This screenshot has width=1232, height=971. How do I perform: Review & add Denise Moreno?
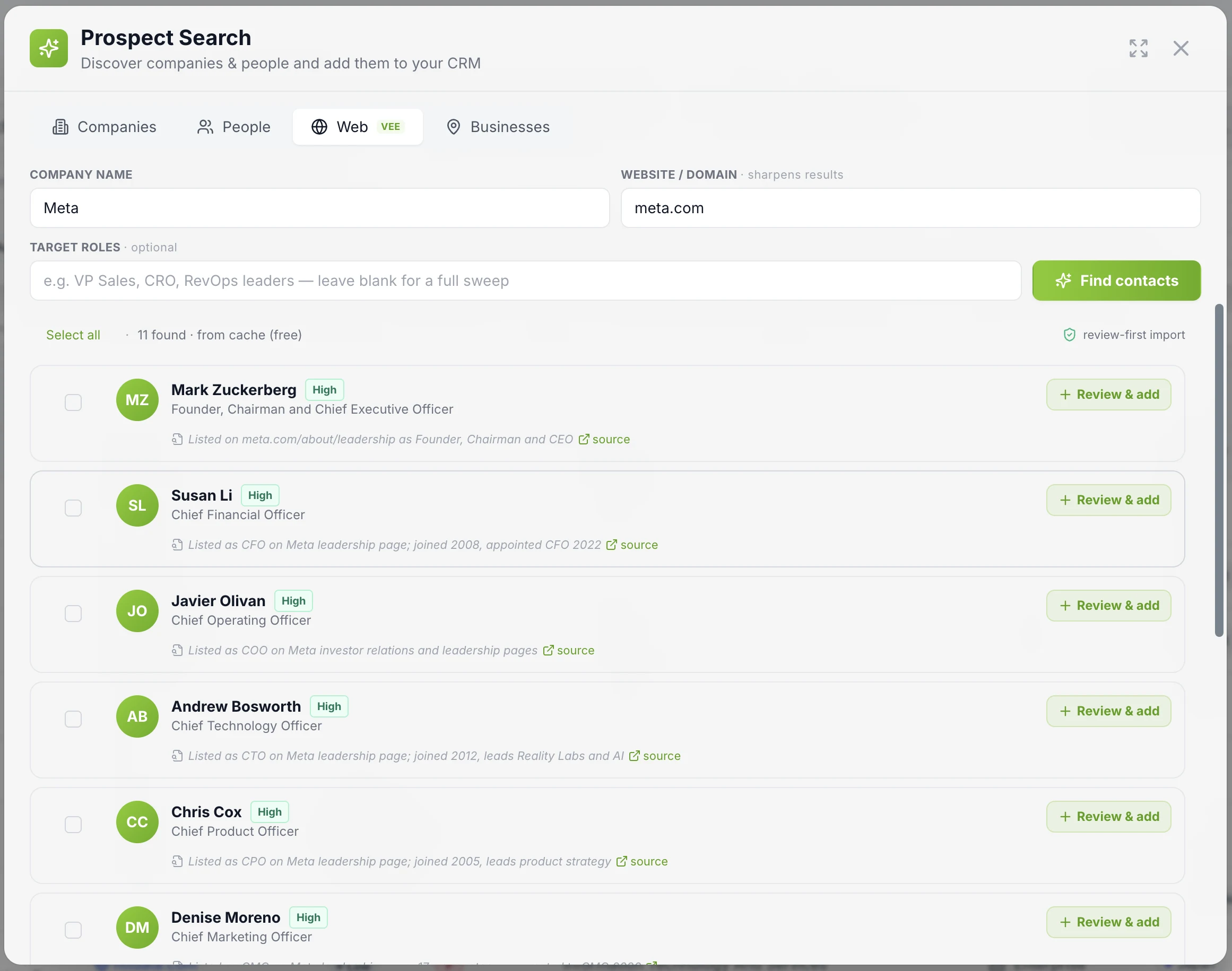coord(1108,922)
